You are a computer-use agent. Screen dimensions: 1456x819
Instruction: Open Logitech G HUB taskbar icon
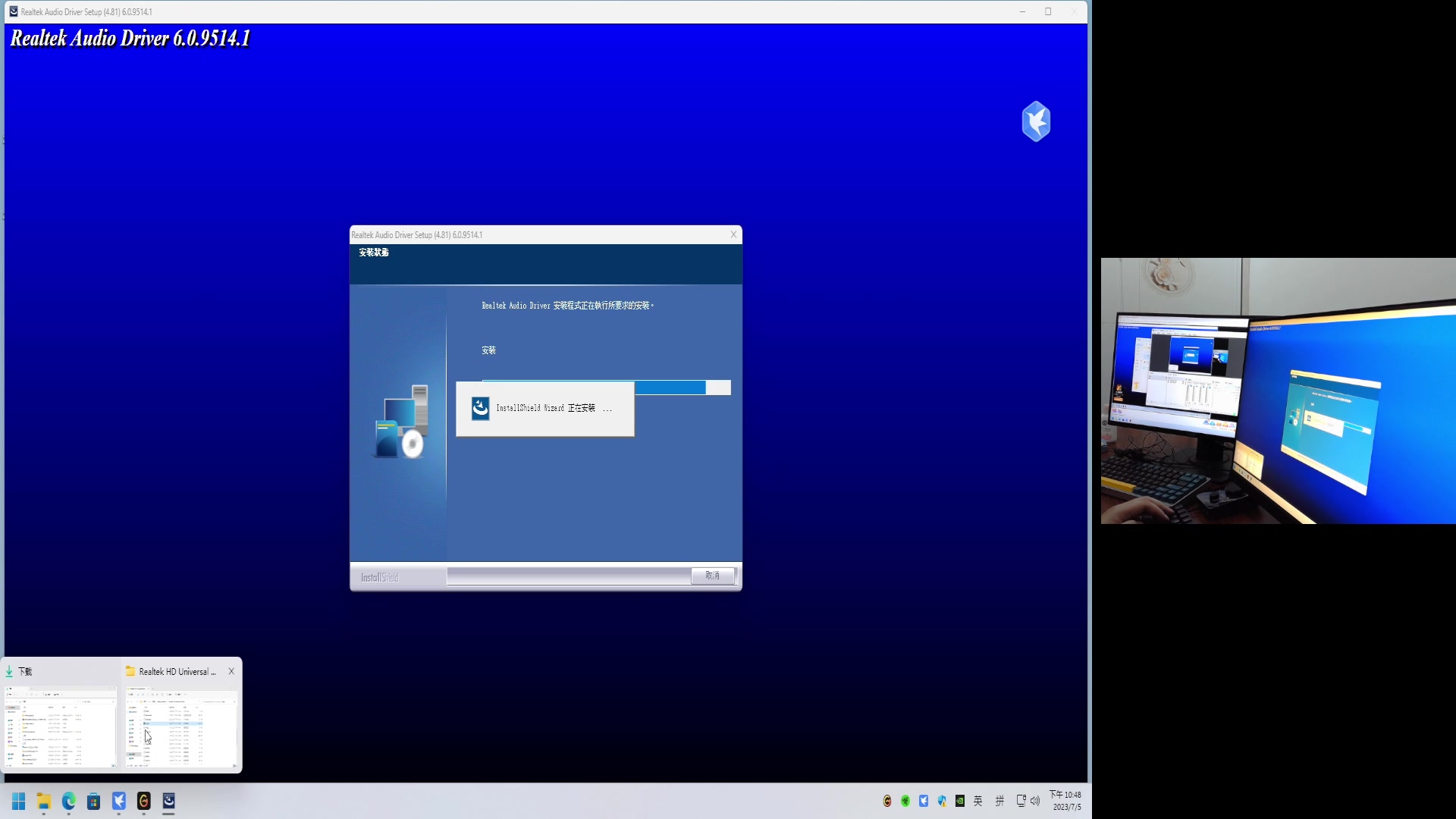tap(144, 801)
